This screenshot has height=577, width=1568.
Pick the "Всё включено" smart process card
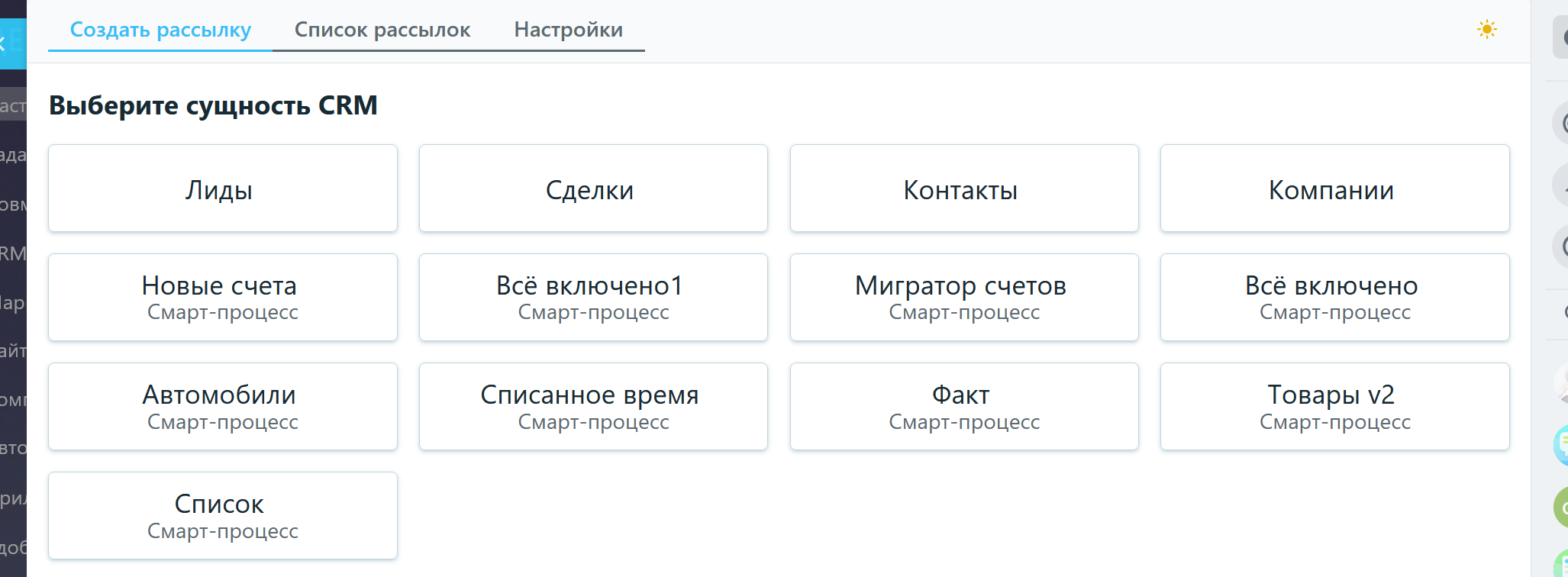point(1334,298)
